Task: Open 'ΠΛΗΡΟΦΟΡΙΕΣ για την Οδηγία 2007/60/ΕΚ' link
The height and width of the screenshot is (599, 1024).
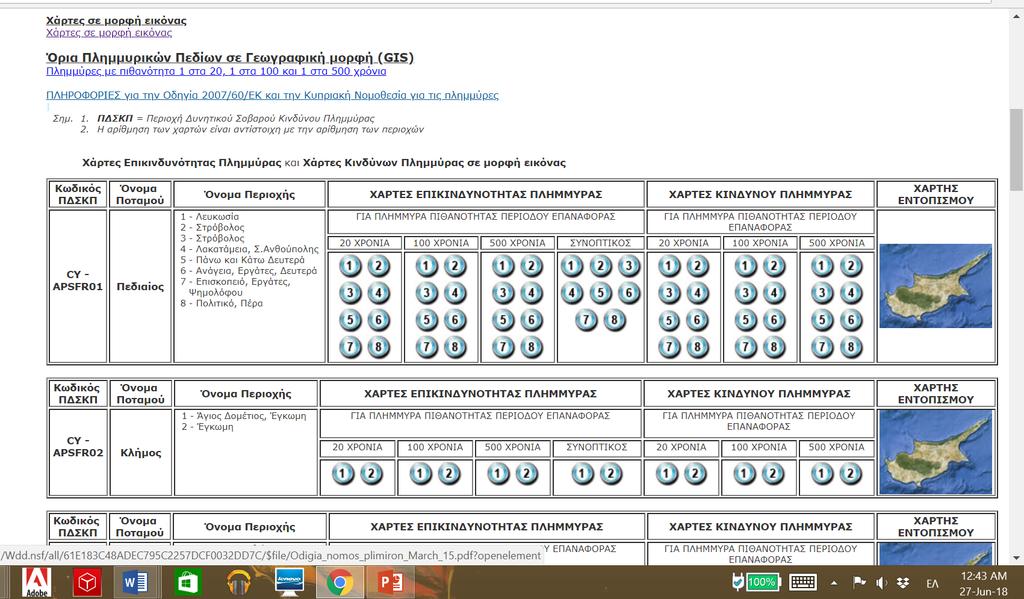Action: [272, 95]
